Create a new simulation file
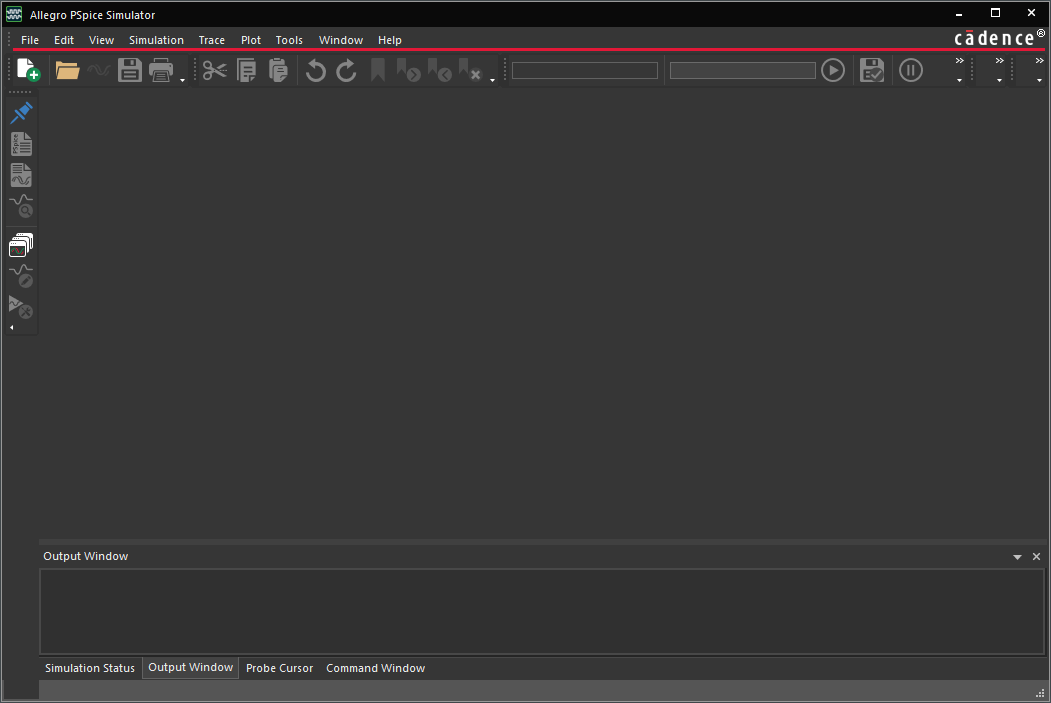Screen dimensions: 1051x703 (27, 68)
